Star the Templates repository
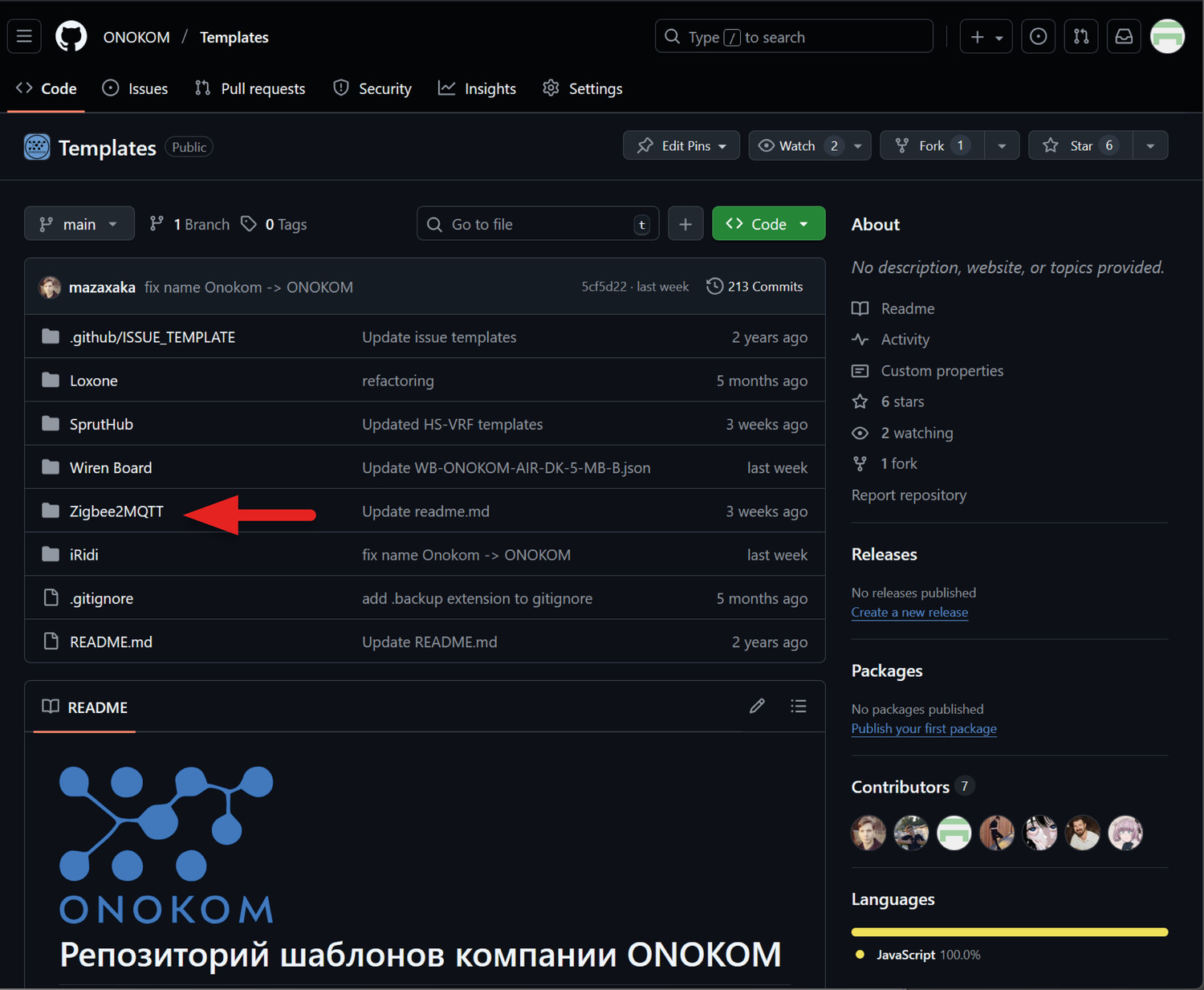 tap(1080, 145)
